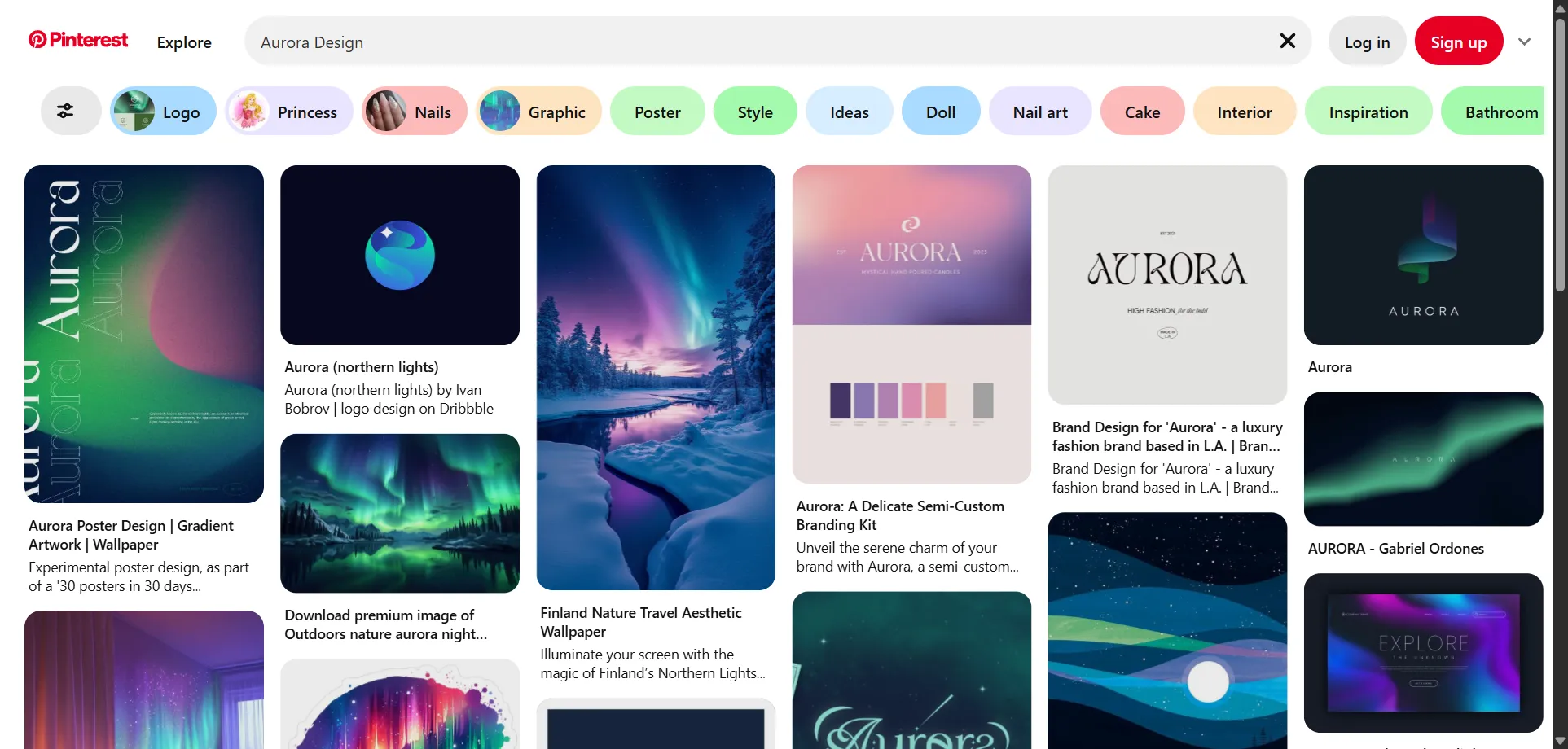Select the Inspiration filter chip
1568x749 pixels.
1368,111
